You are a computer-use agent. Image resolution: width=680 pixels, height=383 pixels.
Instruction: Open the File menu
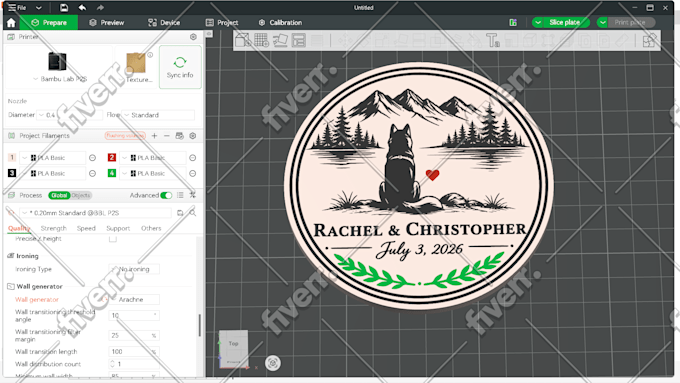[17, 7]
